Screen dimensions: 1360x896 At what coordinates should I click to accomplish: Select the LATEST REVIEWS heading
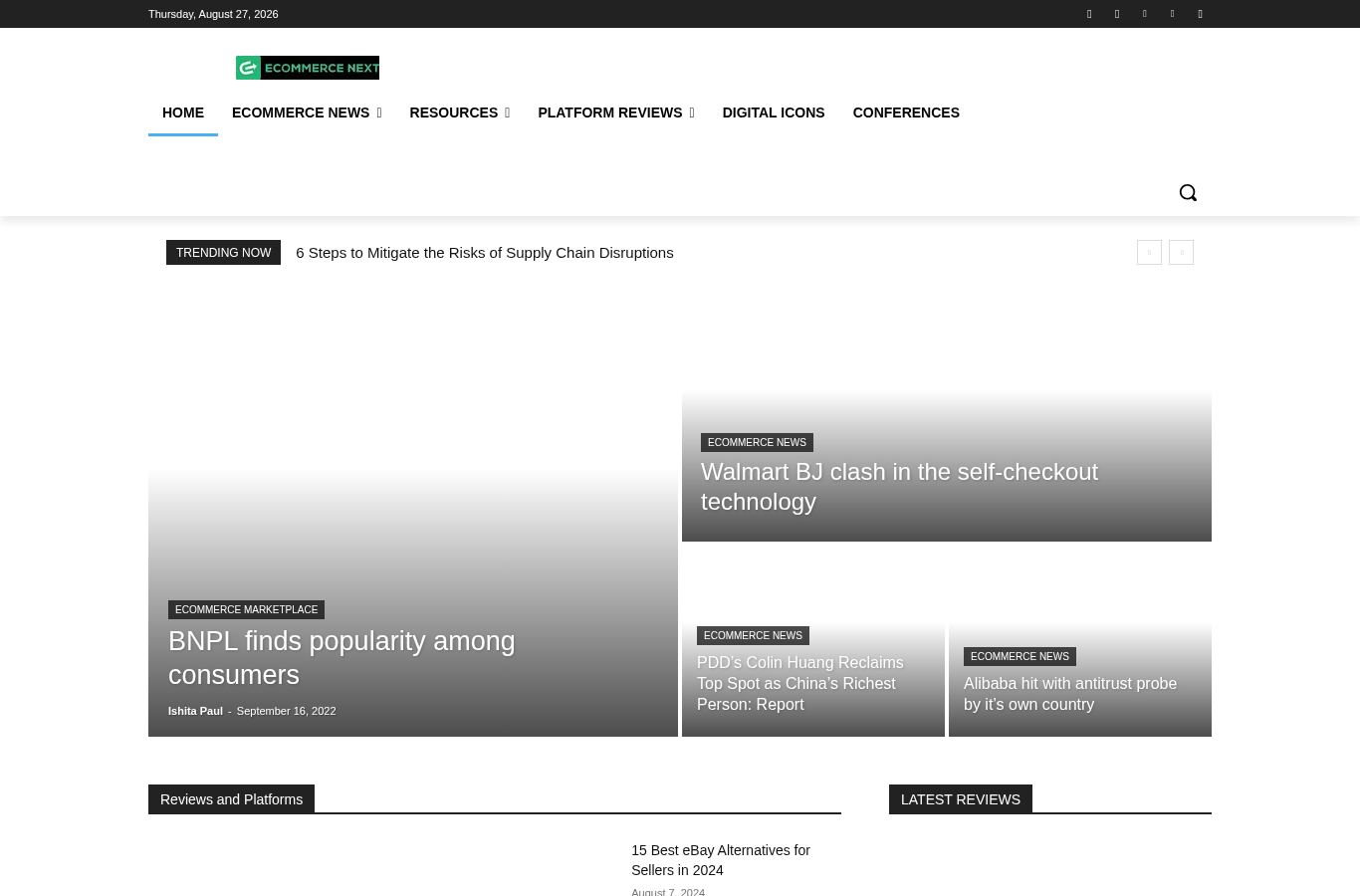pos(961,799)
